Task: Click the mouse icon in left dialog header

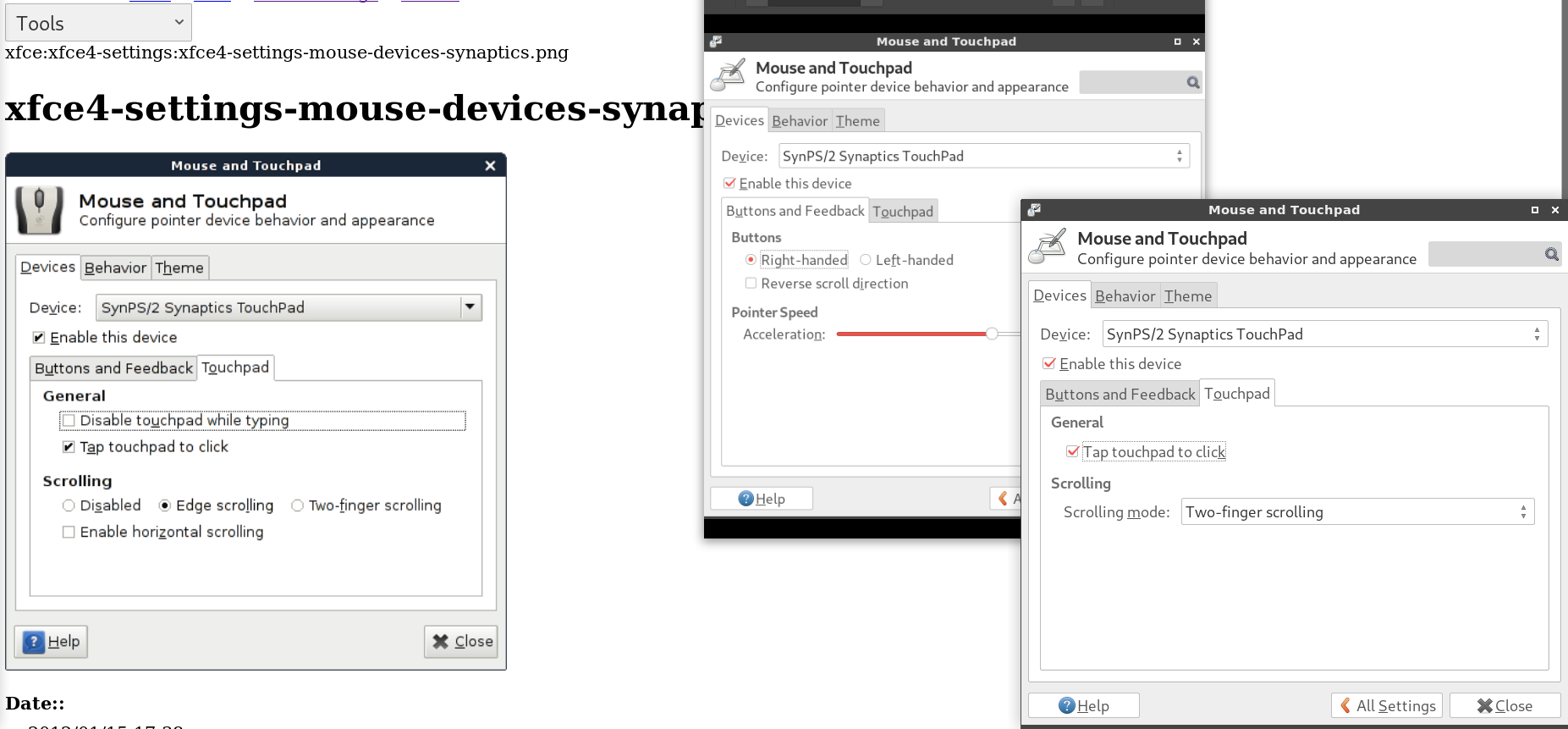Action: (39, 210)
